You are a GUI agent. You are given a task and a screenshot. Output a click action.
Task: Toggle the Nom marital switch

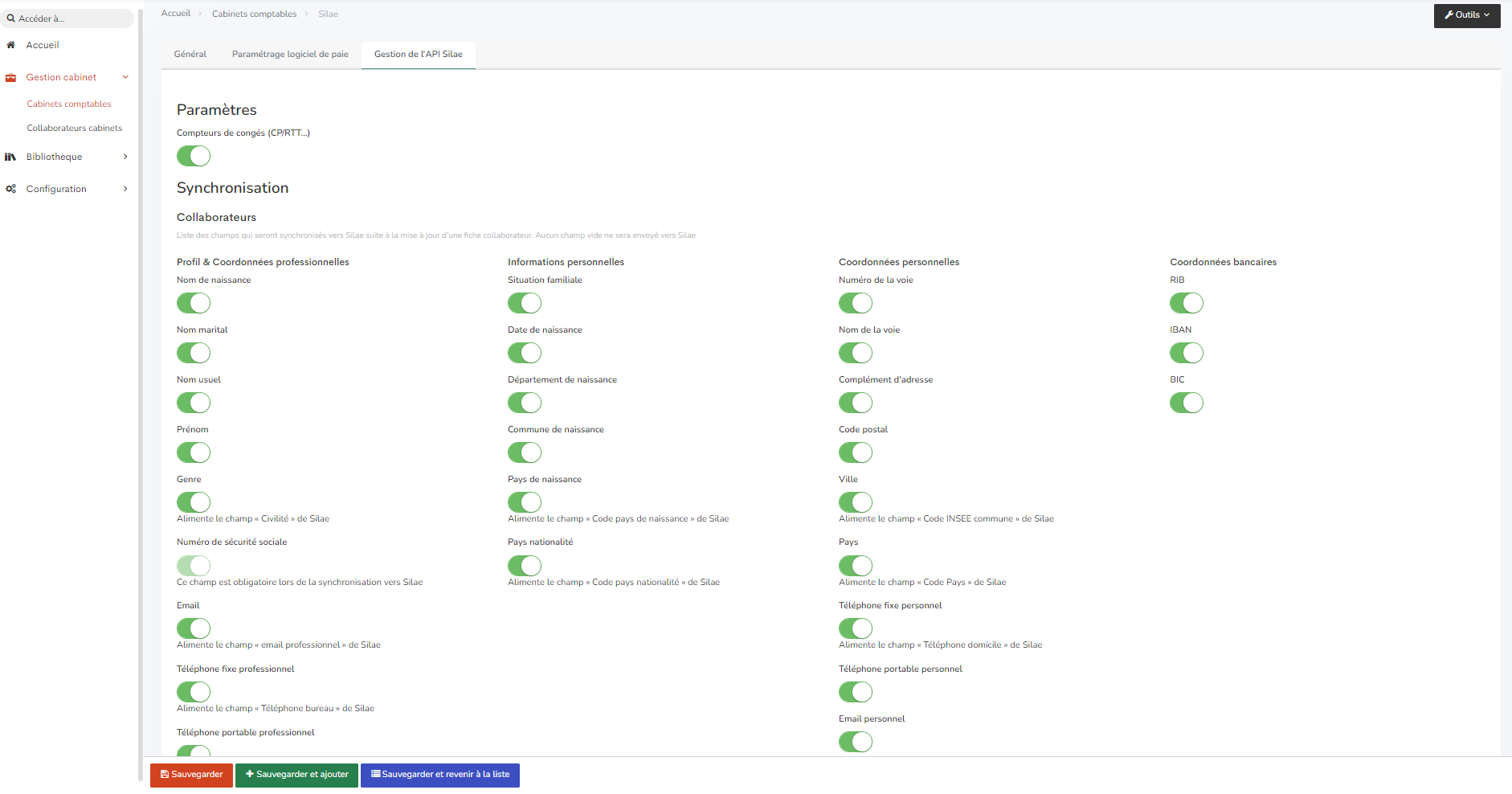(x=194, y=353)
